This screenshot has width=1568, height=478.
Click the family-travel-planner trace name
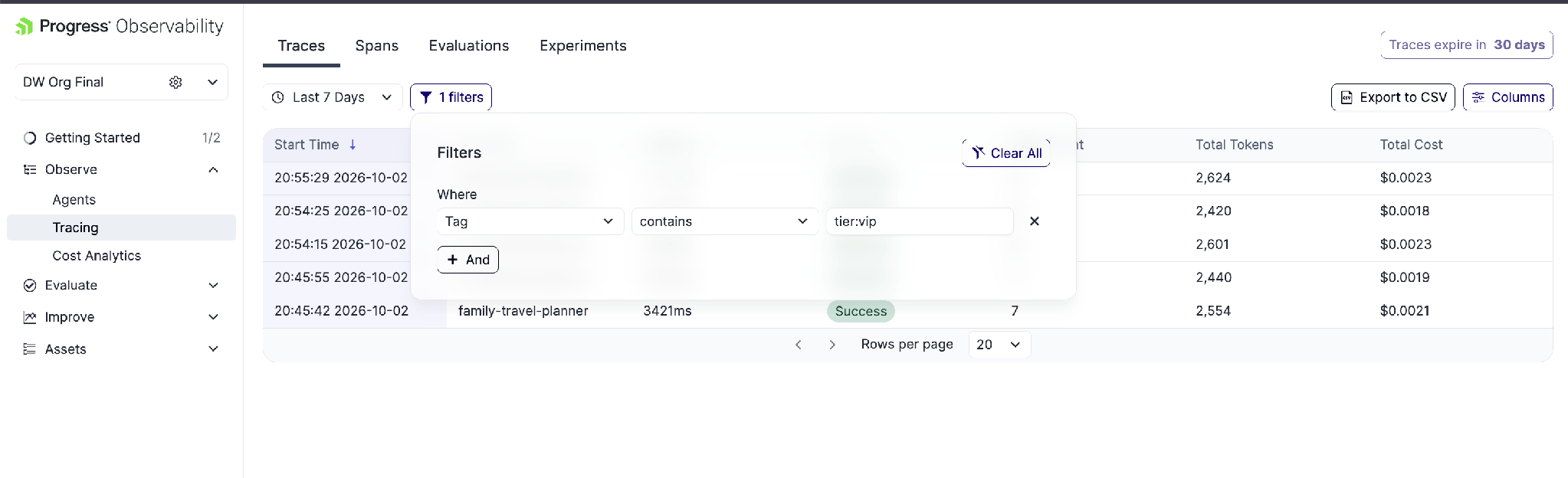[x=523, y=311]
